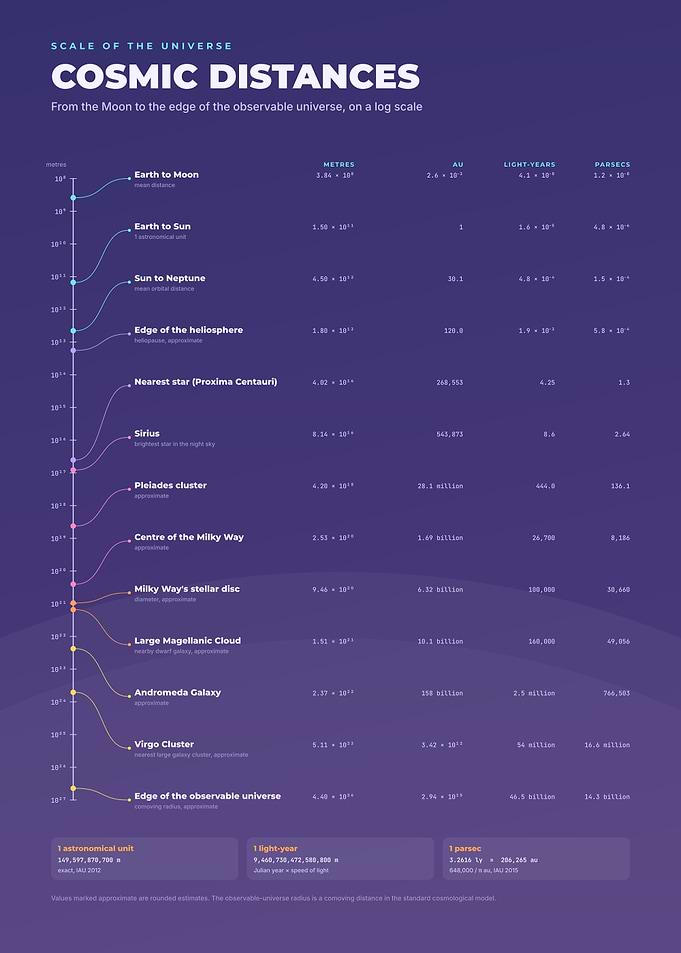Viewport: 681px width, 953px height.
Task: Select the "Earth to Moon" row label
Action: pyautogui.click(x=167, y=174)
